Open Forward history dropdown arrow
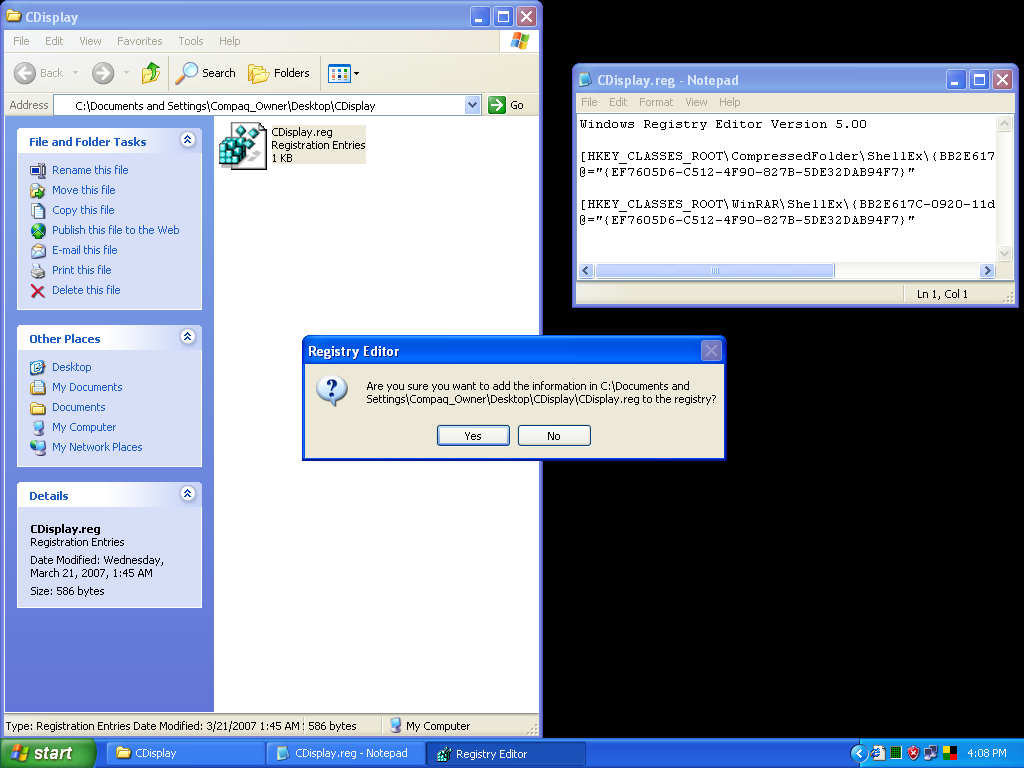This screenshot has width=1024, height=768. pos(126,73)
